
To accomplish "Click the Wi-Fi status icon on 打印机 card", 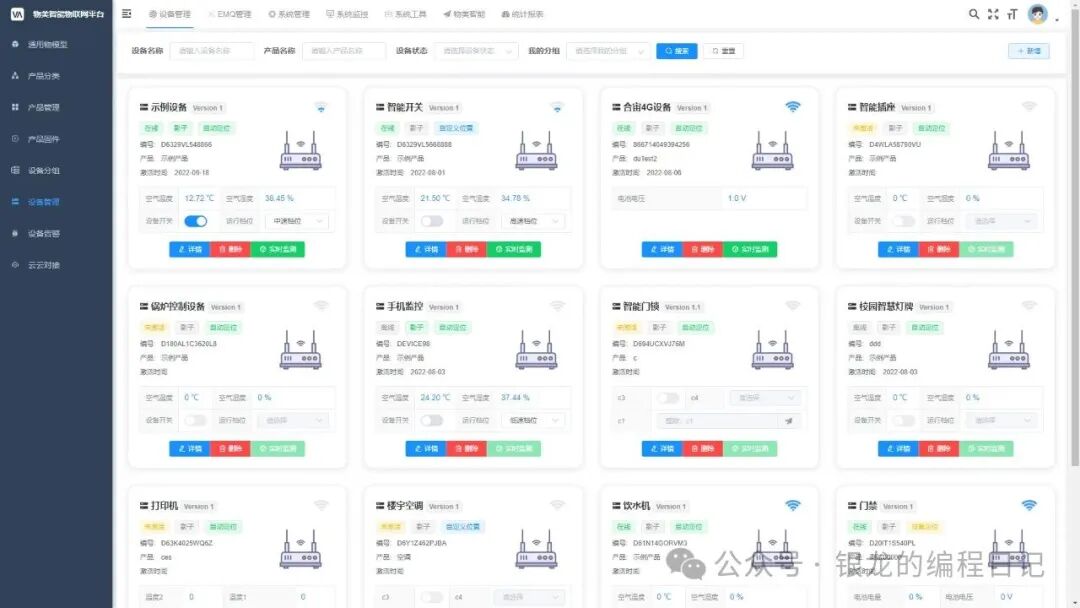I will point(321,505).
